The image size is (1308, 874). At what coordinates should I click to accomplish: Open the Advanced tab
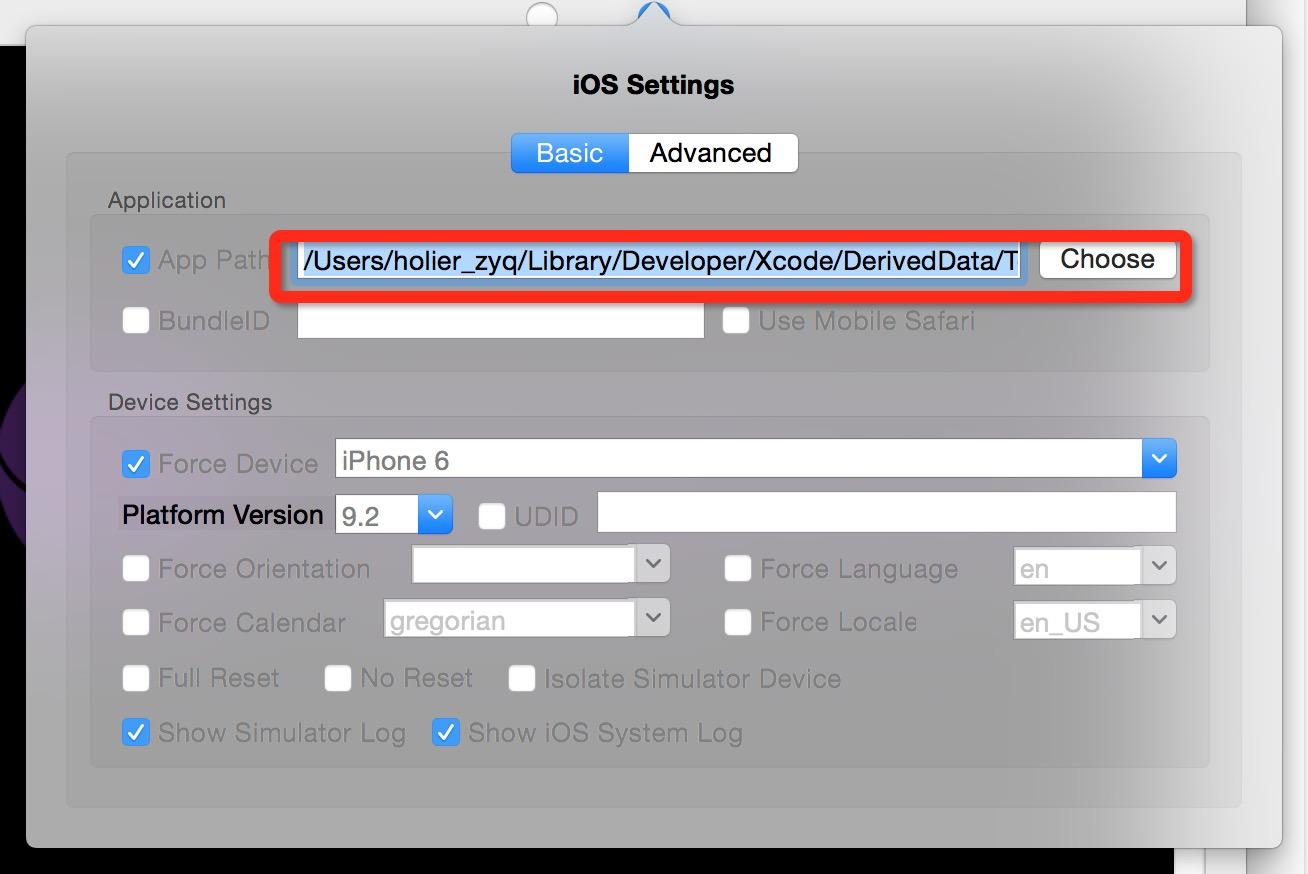(x=712, y=153)
